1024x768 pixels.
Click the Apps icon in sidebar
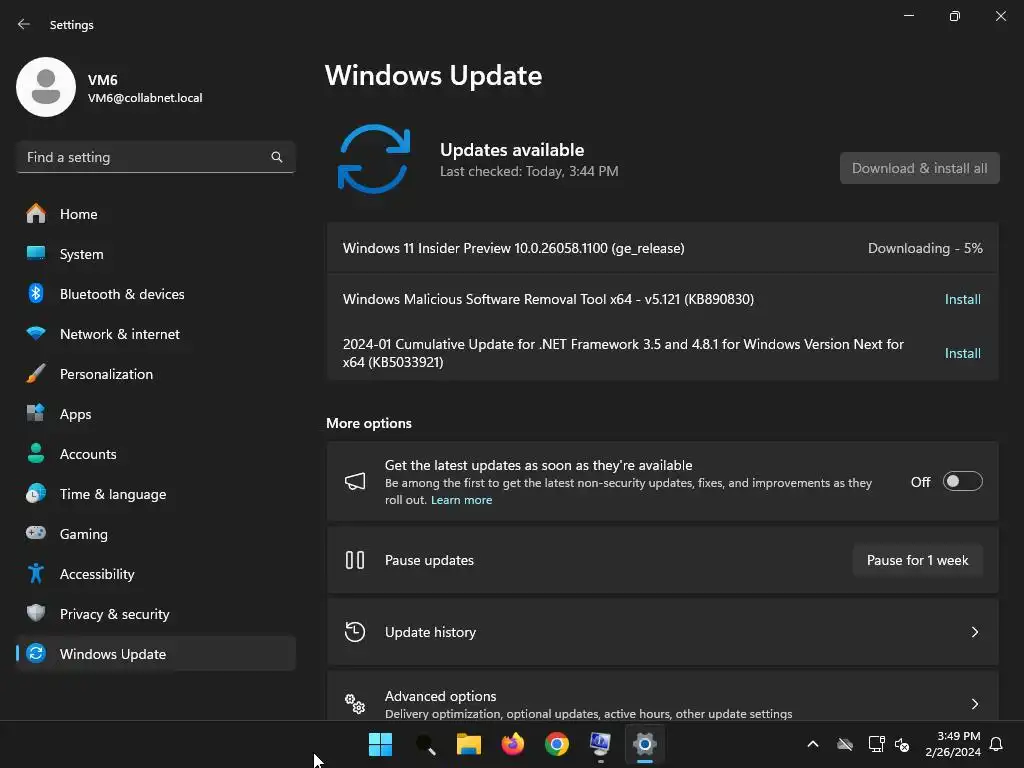point(36,413)
